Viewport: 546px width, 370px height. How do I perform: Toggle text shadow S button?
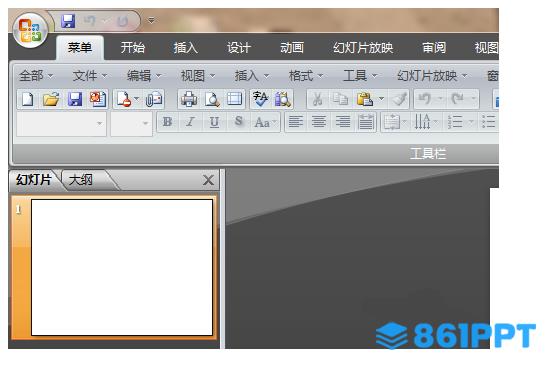click(239, 121)
